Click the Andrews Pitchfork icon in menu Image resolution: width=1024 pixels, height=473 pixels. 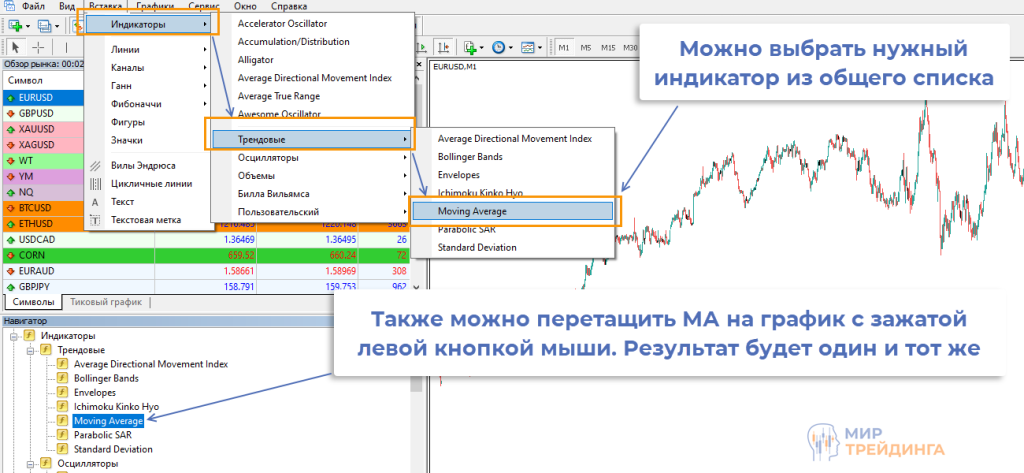[x=96, y=166]
